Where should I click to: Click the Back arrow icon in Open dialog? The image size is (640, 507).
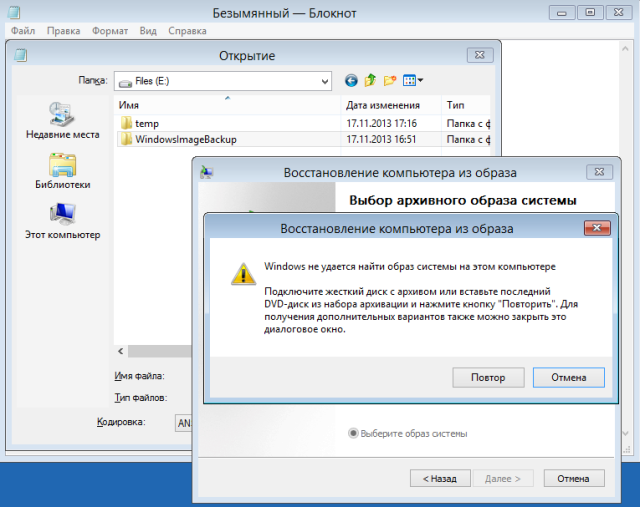coord(351,80)
